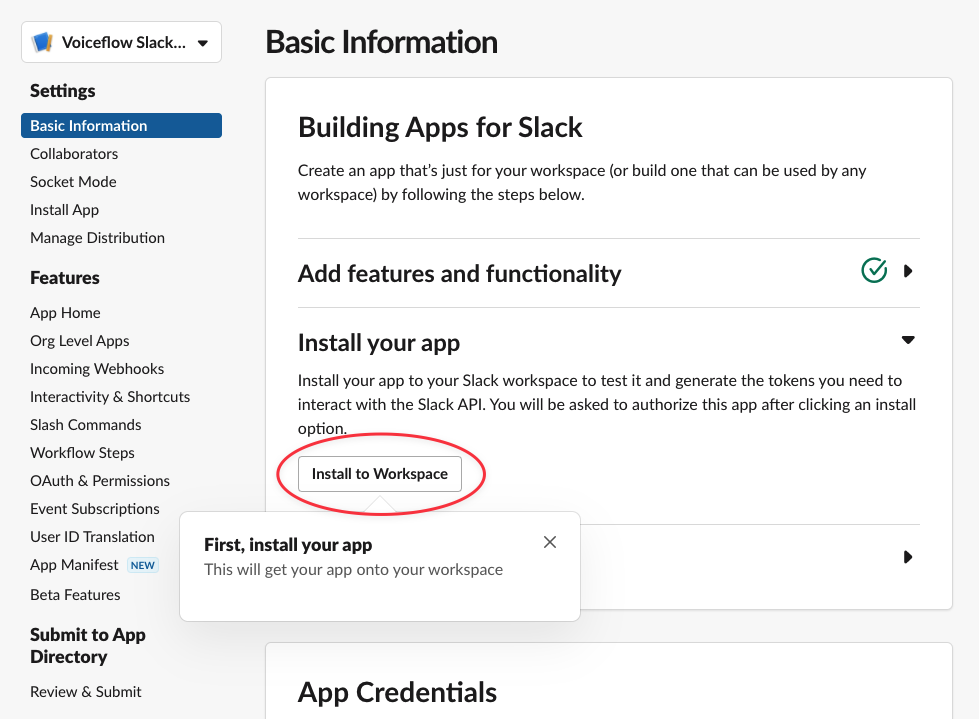Click the Settings sidebar heading
Viewport: 979px width, 719px height.
click(62, 90)
